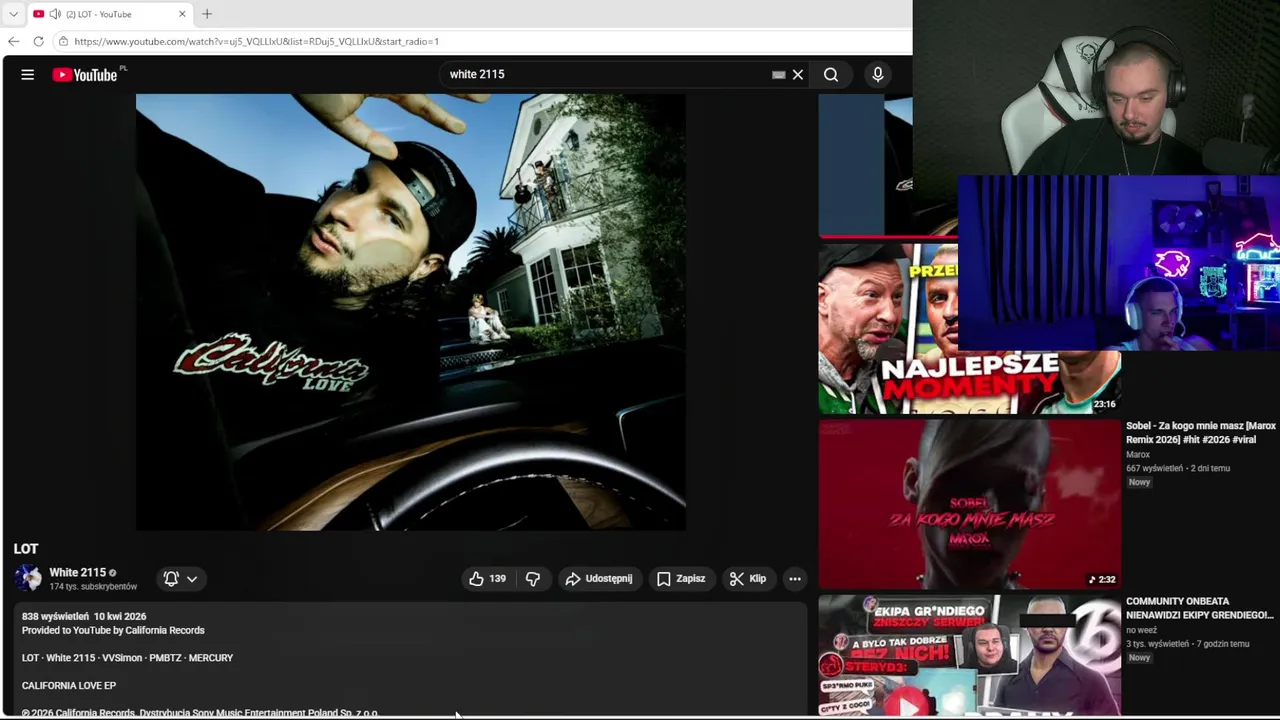Image resolution: width=1280 pixels, height=720 pixels.
Task: Open the YouTube hamburger guide menu
Action: point(27,75)
